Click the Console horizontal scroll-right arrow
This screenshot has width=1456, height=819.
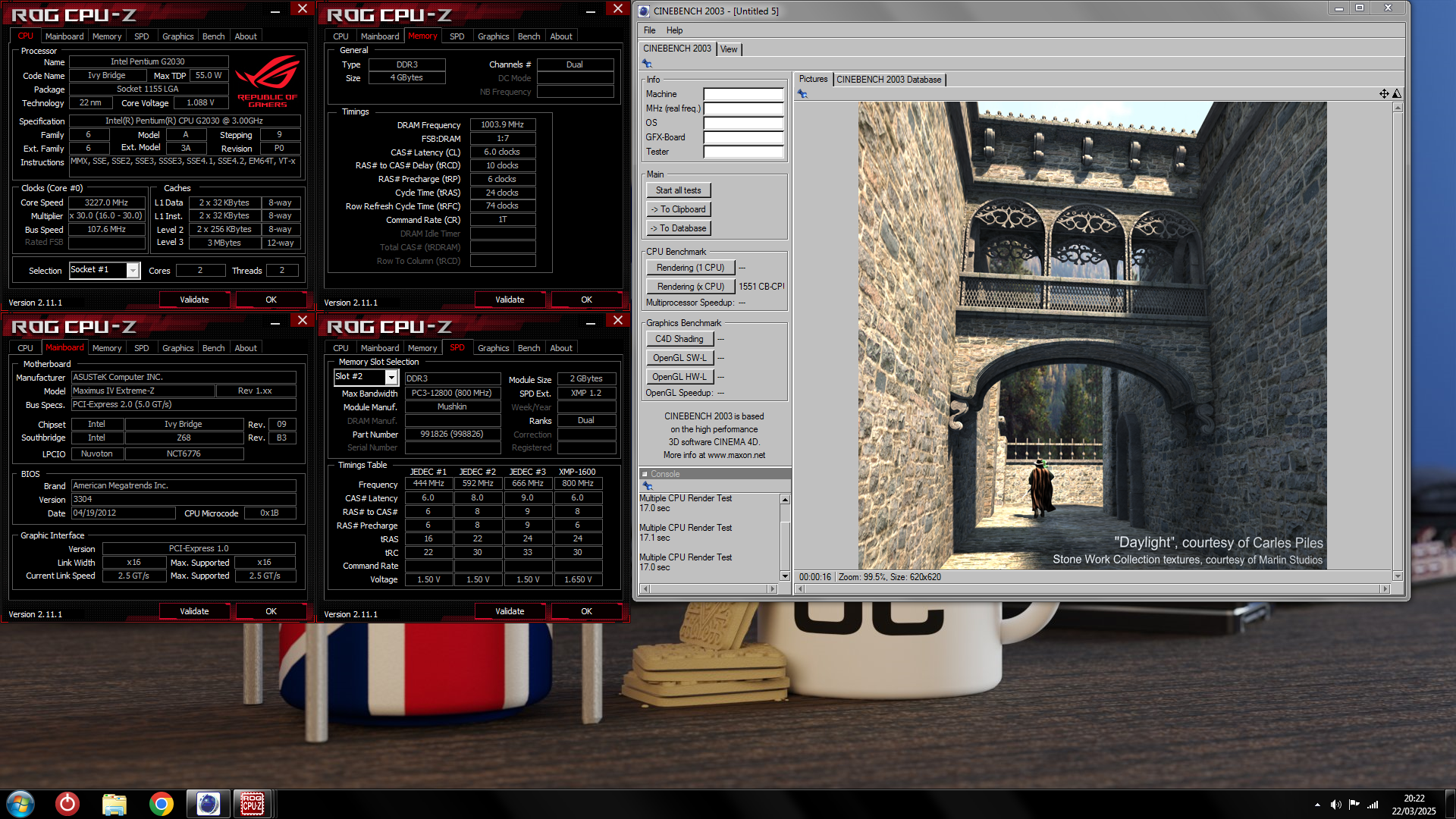[773, 588]
